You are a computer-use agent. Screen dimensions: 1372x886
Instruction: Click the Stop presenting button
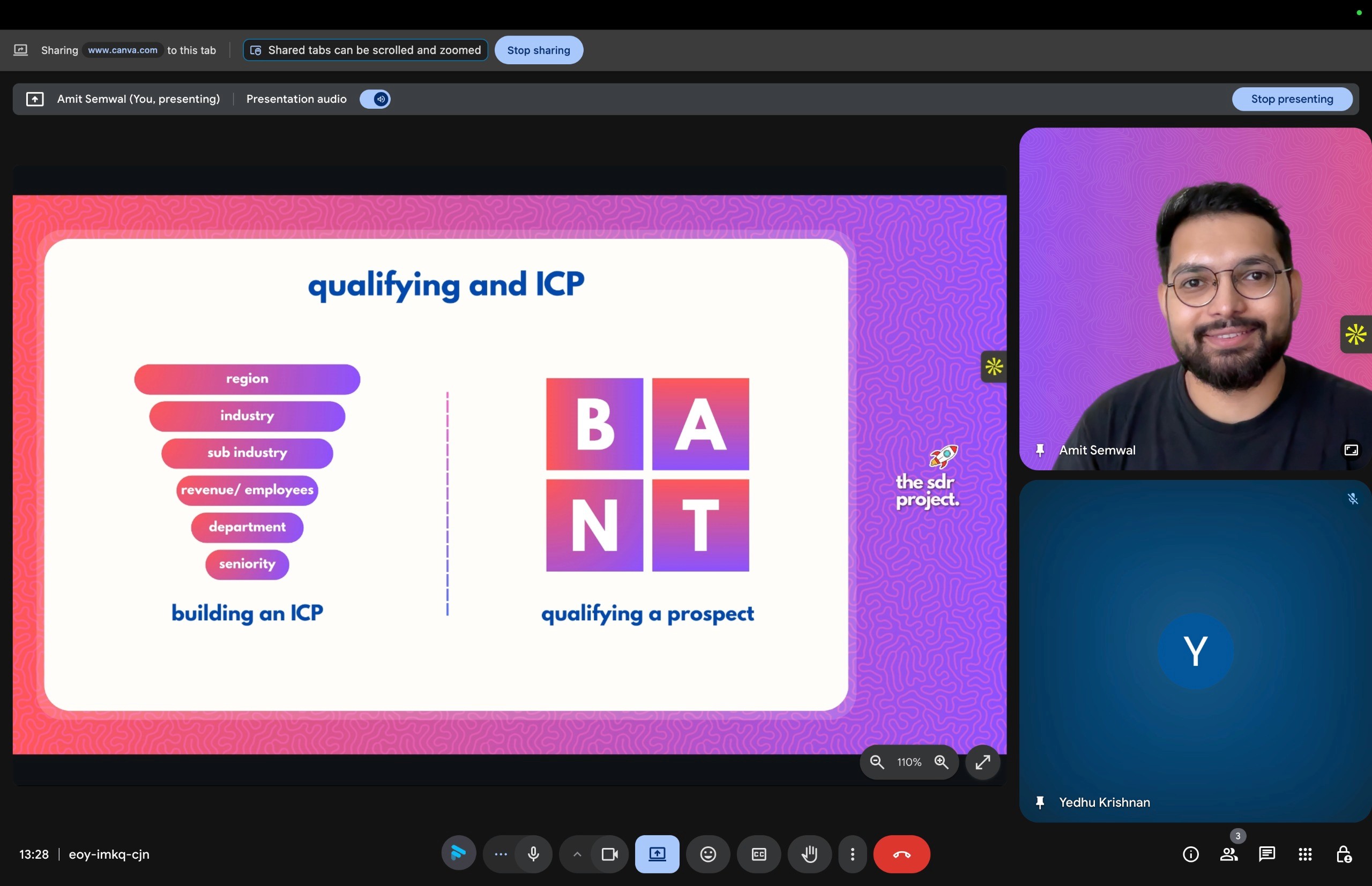pos(1292,99)
